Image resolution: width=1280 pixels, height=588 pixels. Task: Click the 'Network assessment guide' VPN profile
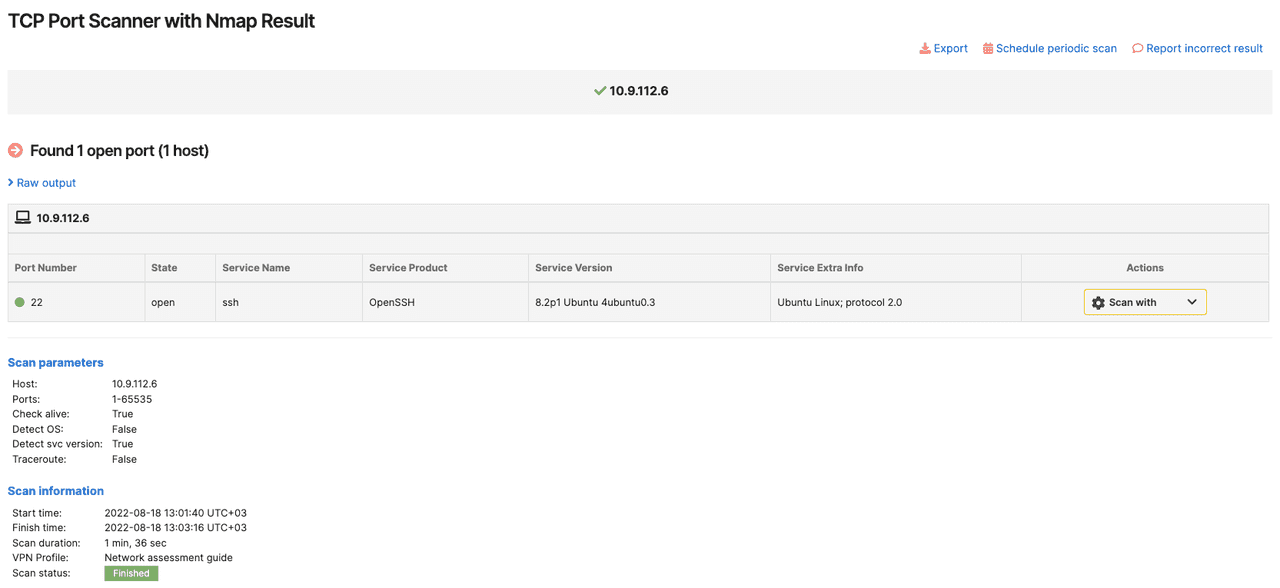point(169,557)
